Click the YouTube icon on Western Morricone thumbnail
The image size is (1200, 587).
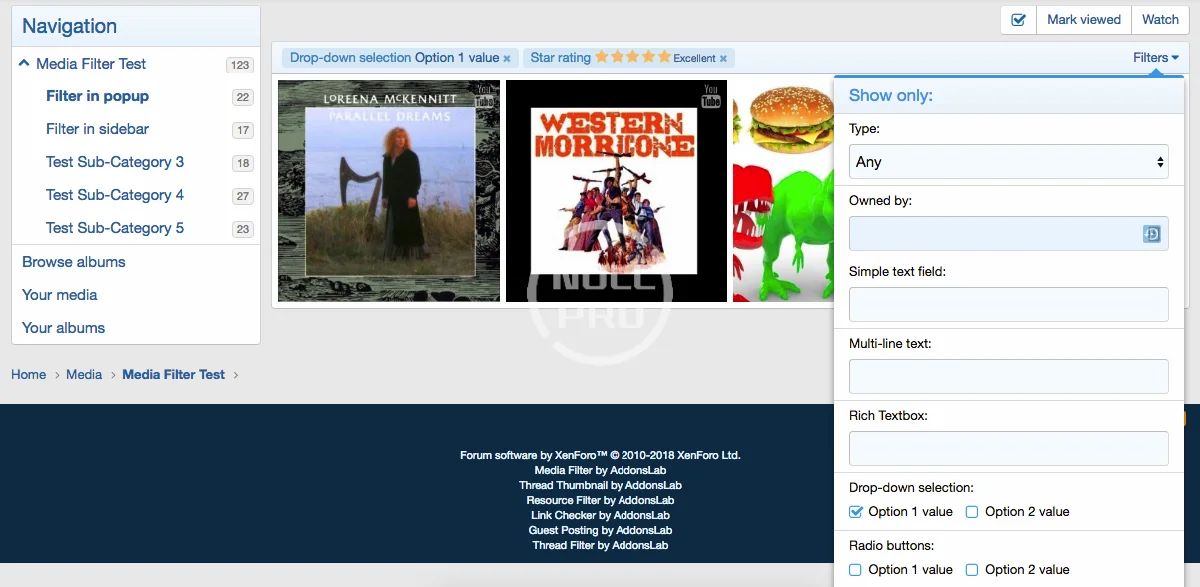pos(711,96)
